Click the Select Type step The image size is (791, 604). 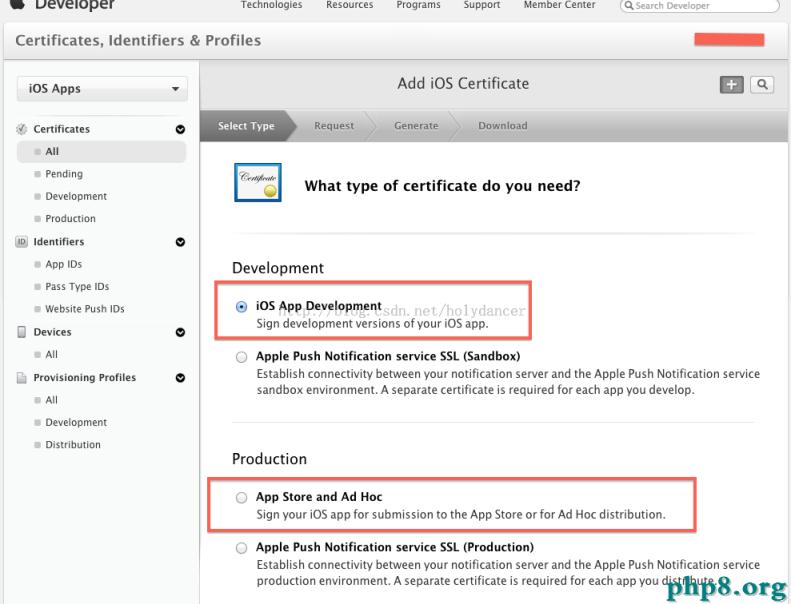[246, 126]
